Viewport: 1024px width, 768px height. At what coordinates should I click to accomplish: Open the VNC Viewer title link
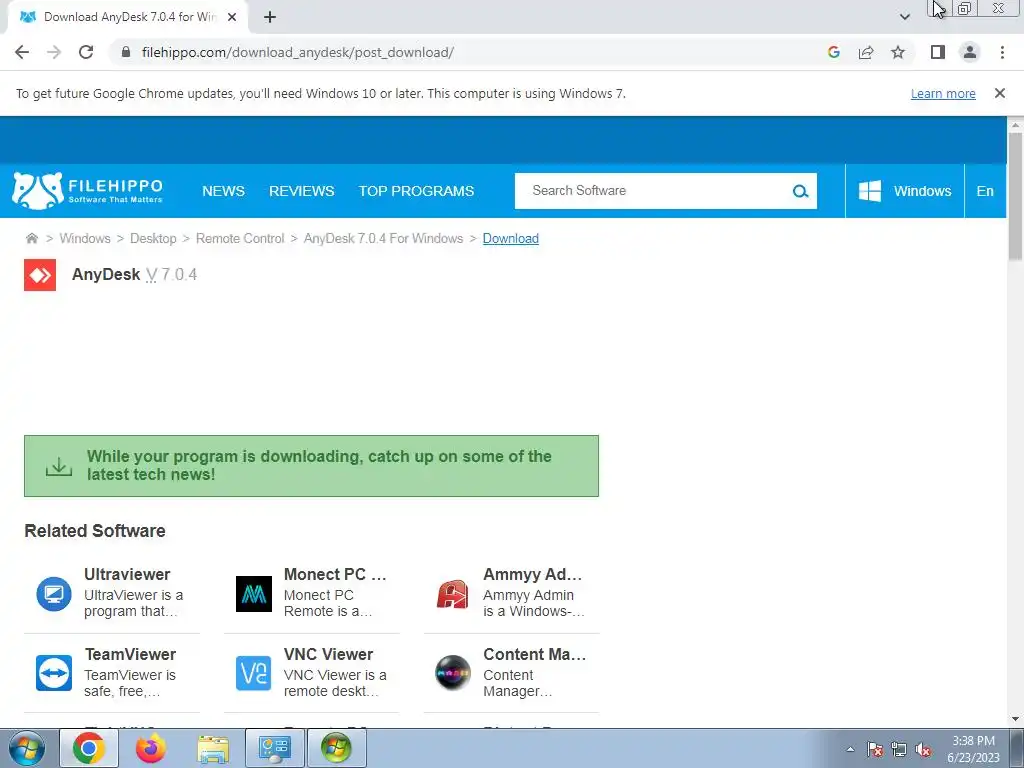[x=328, y=654]
